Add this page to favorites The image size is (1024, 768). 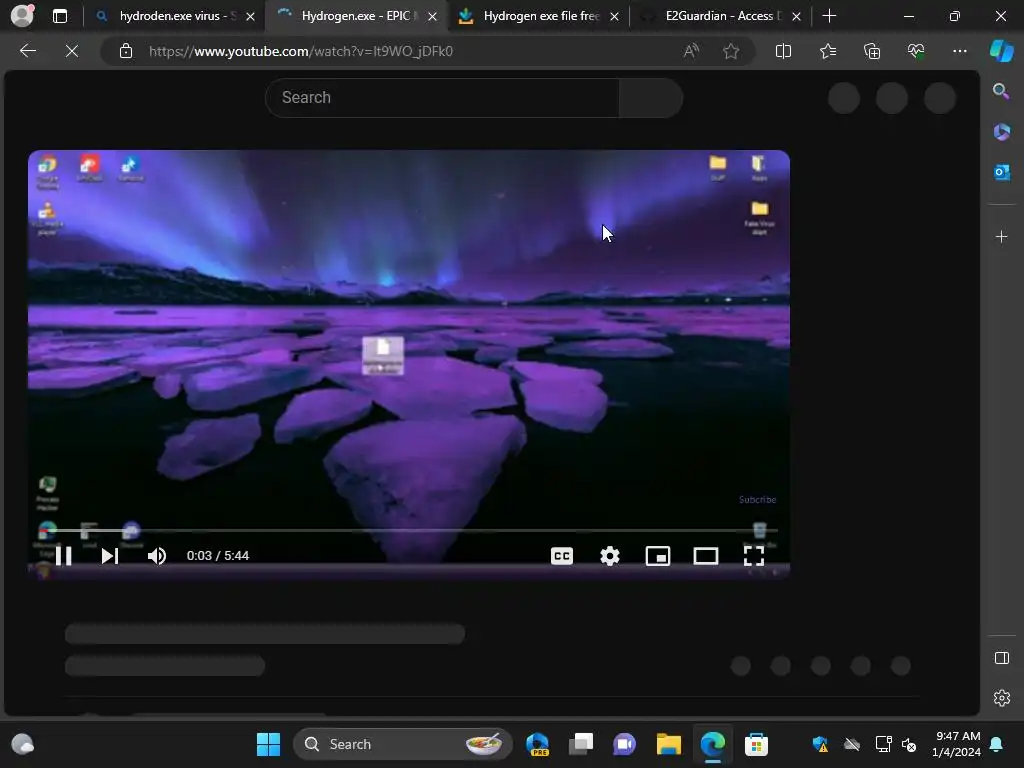[731, 51]
